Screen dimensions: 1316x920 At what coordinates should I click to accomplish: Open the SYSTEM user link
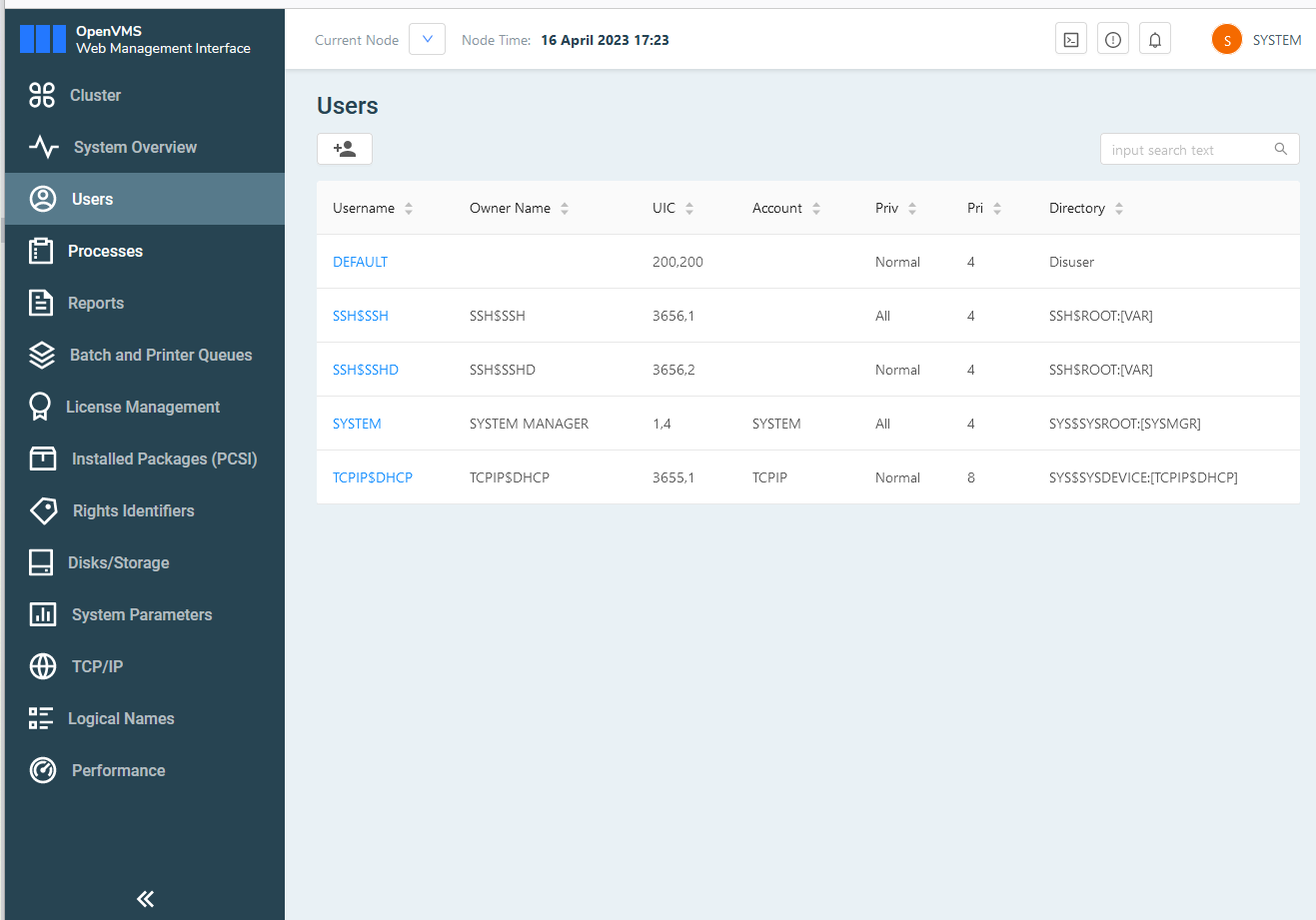357,424
